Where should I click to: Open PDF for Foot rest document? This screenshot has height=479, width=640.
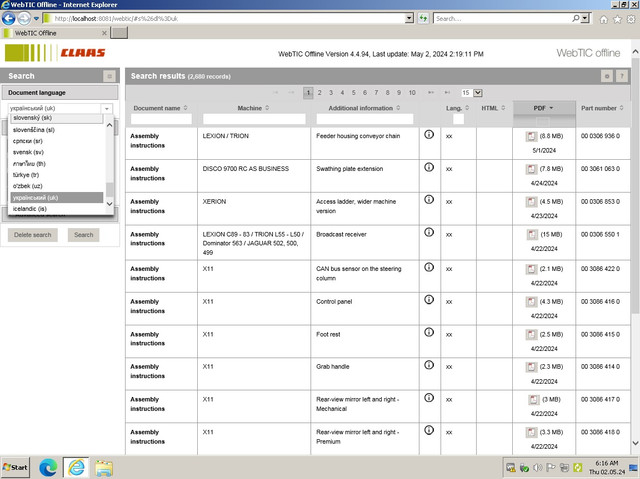pos(531,335)
